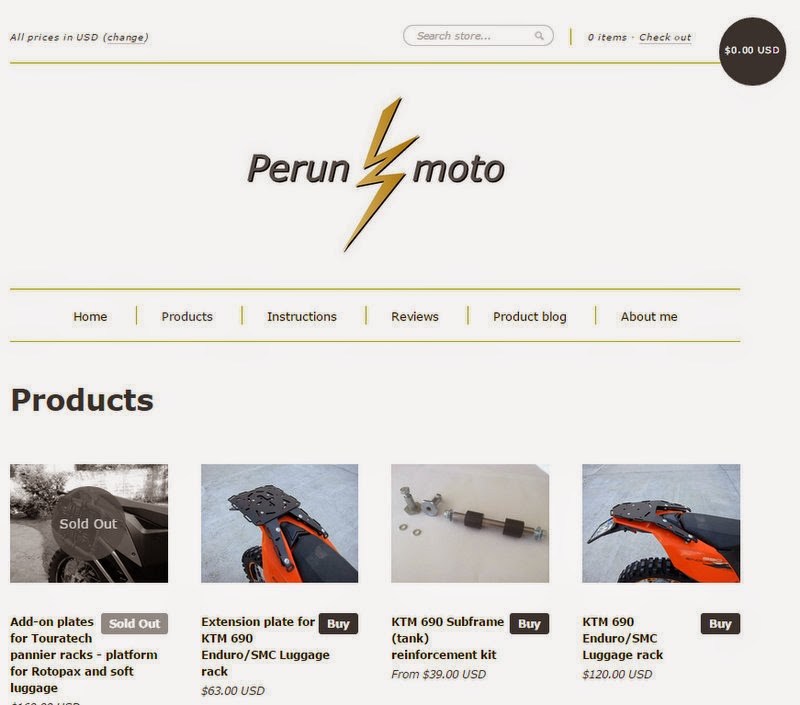800x705 pixels.
Task: Buy the Extension plate for KTM 690
Action: click(x=338, y=623)
